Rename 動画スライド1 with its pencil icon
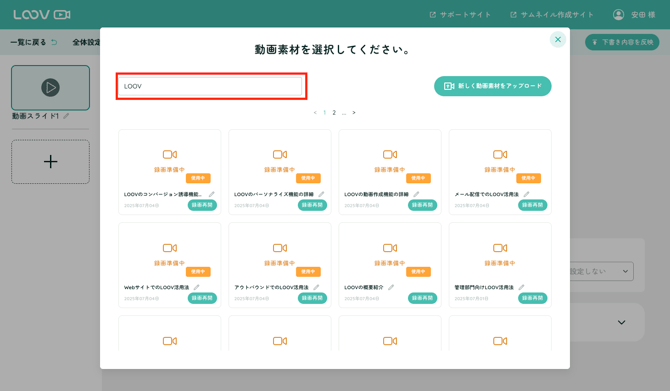Image resolution: width=670 pixels, height=391 pixels. point(66,116)
